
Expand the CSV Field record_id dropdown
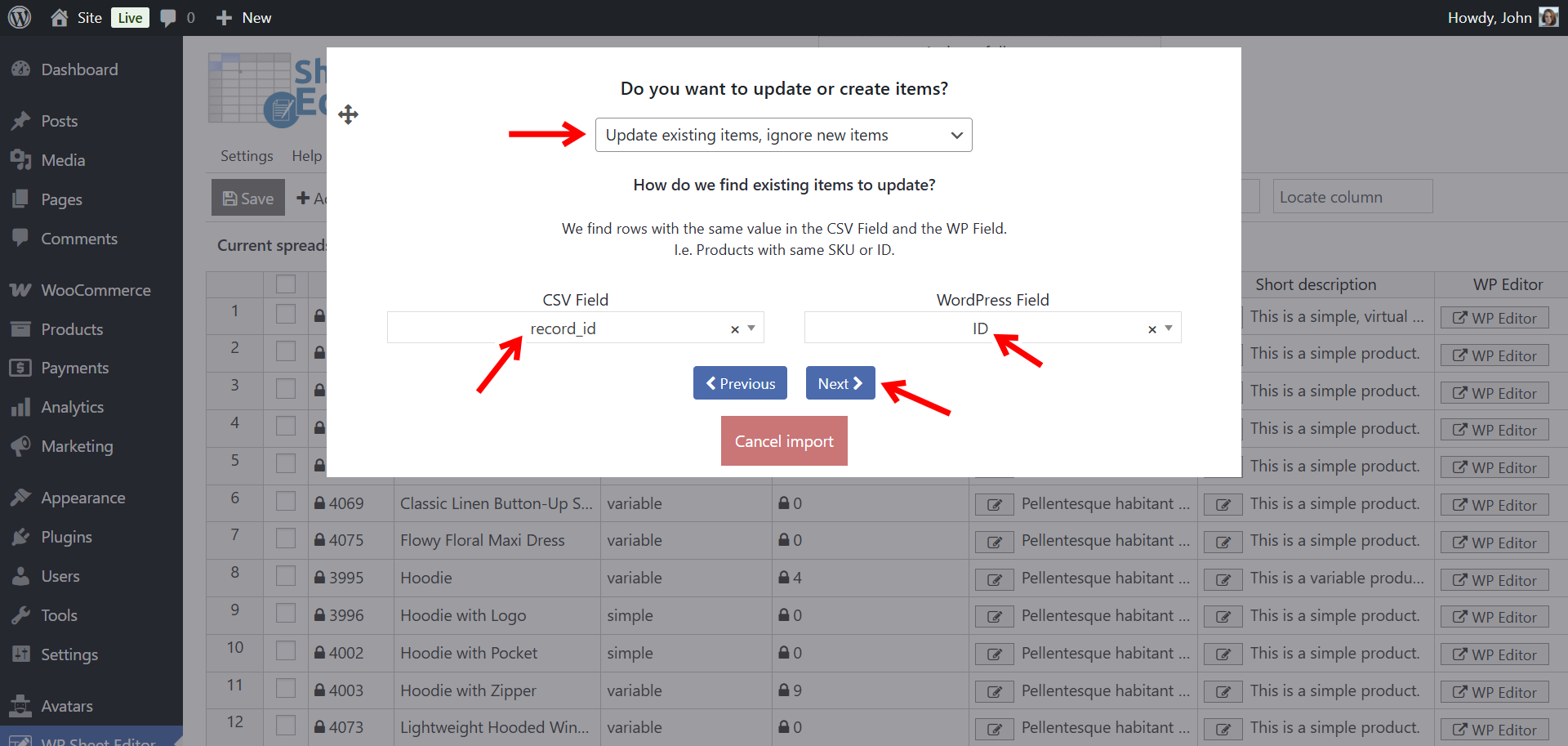pyautogui.click(x=751, y=328)
